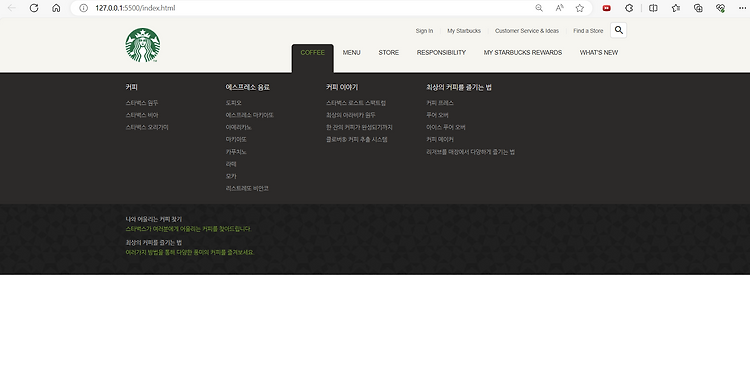
Task: Open the 아메리카노 link
Action: [x=239, y=127]
